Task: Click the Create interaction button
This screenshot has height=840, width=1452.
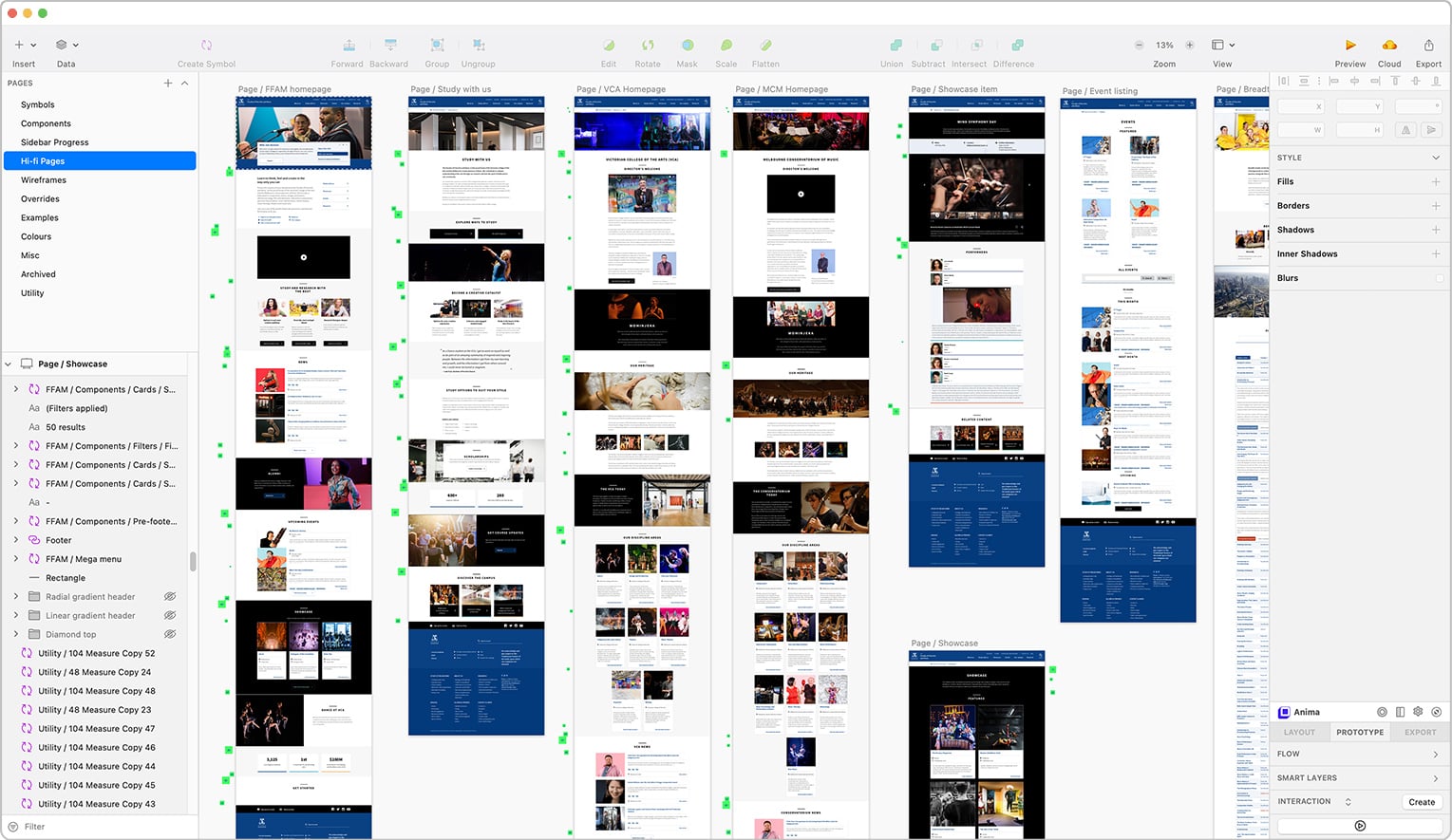Action: point(1422,802)
